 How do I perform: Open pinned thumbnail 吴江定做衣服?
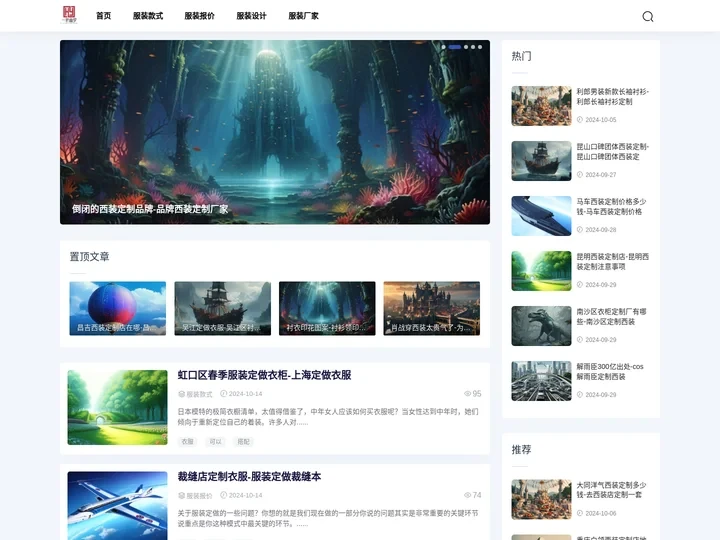pyautogui.click(x=223, y=308)
